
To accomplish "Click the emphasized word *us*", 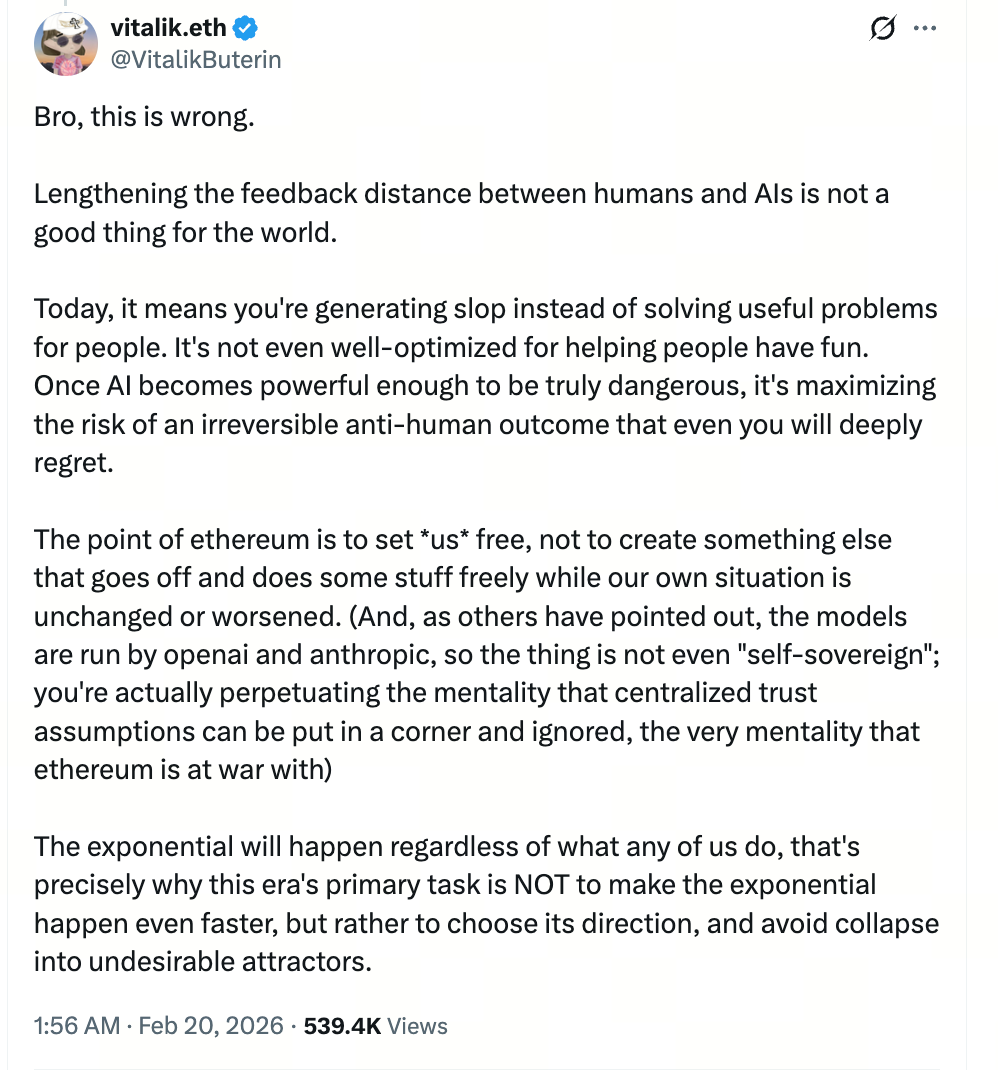I will pos(442,540).
